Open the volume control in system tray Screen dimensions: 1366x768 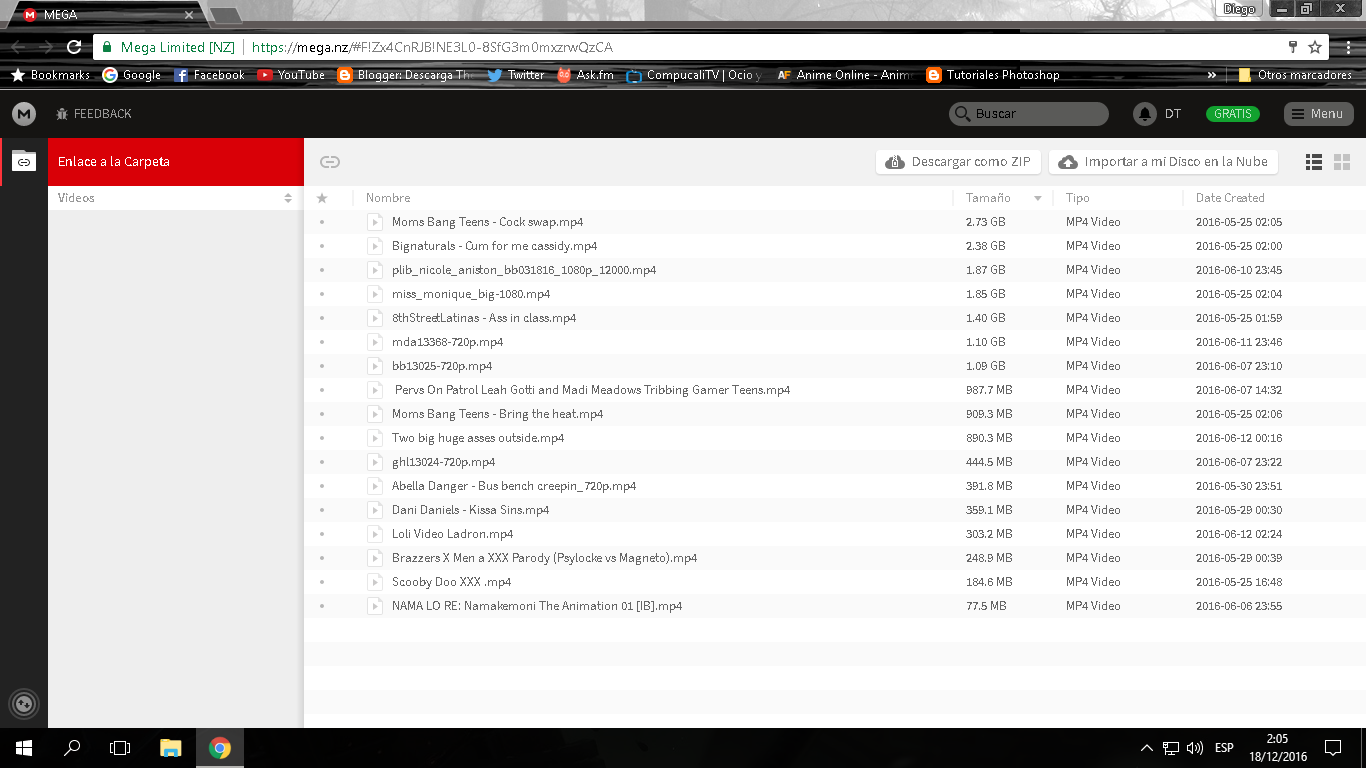1195,748
